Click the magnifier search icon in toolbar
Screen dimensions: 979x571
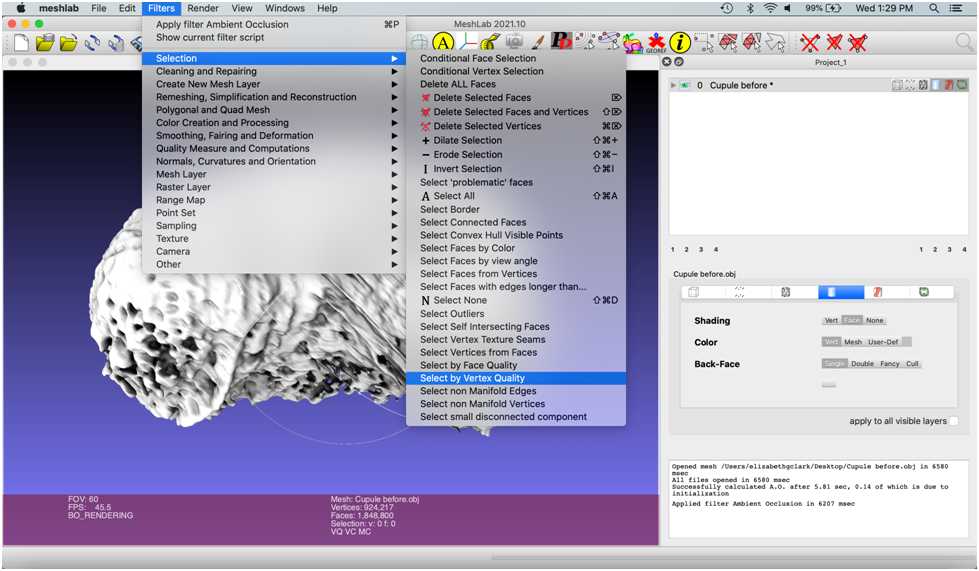point(964,42)
